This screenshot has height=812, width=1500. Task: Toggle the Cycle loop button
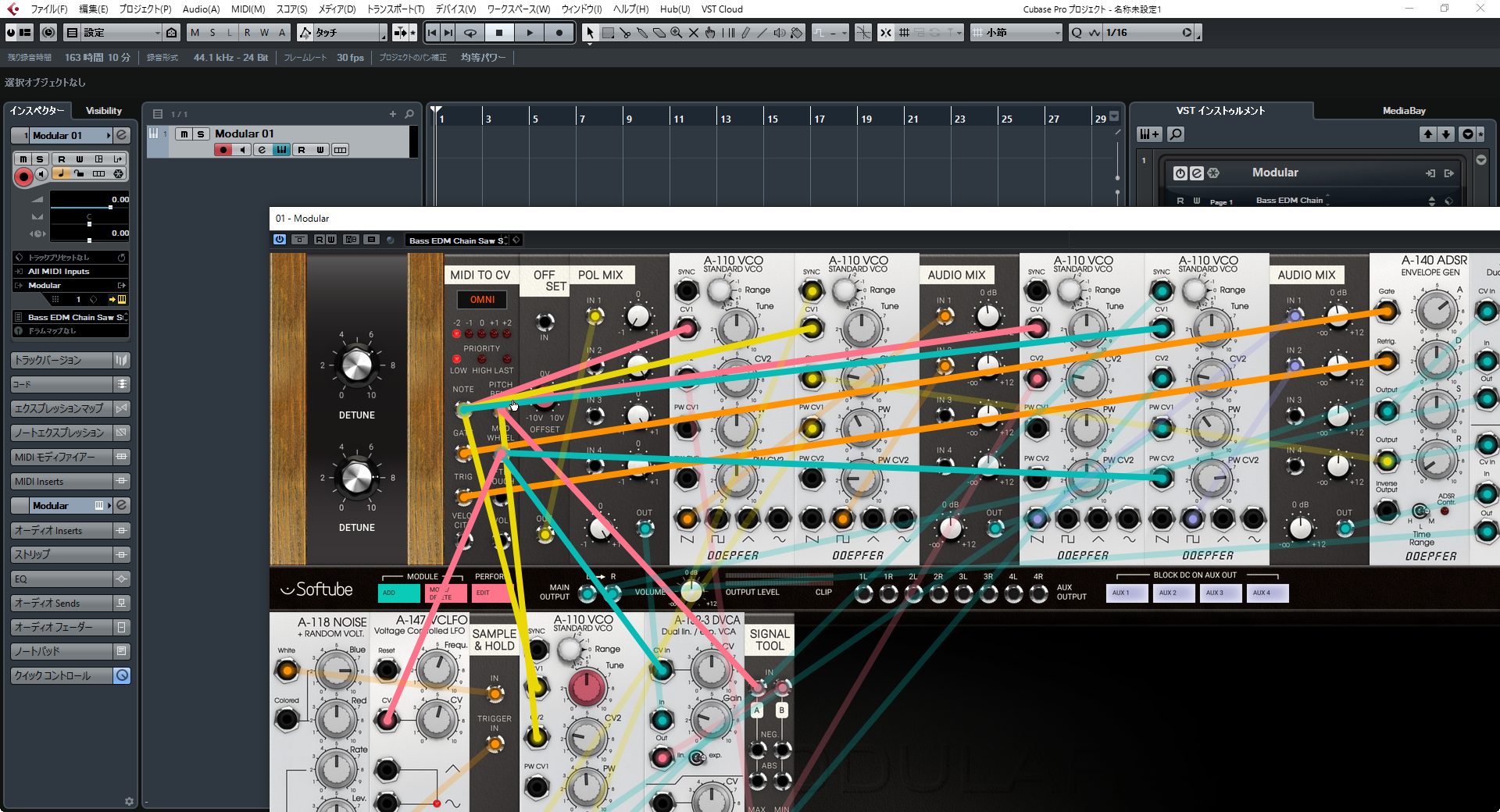(x=470, y=33)
